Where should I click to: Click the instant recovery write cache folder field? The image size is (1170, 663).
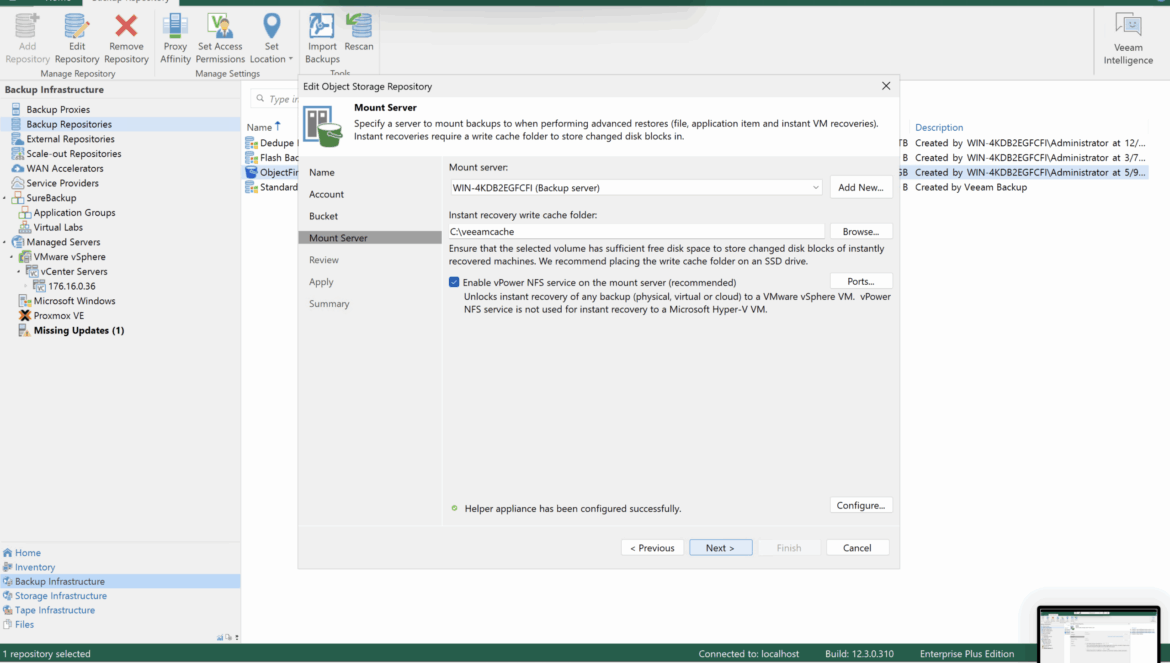(x=636, y=231)
